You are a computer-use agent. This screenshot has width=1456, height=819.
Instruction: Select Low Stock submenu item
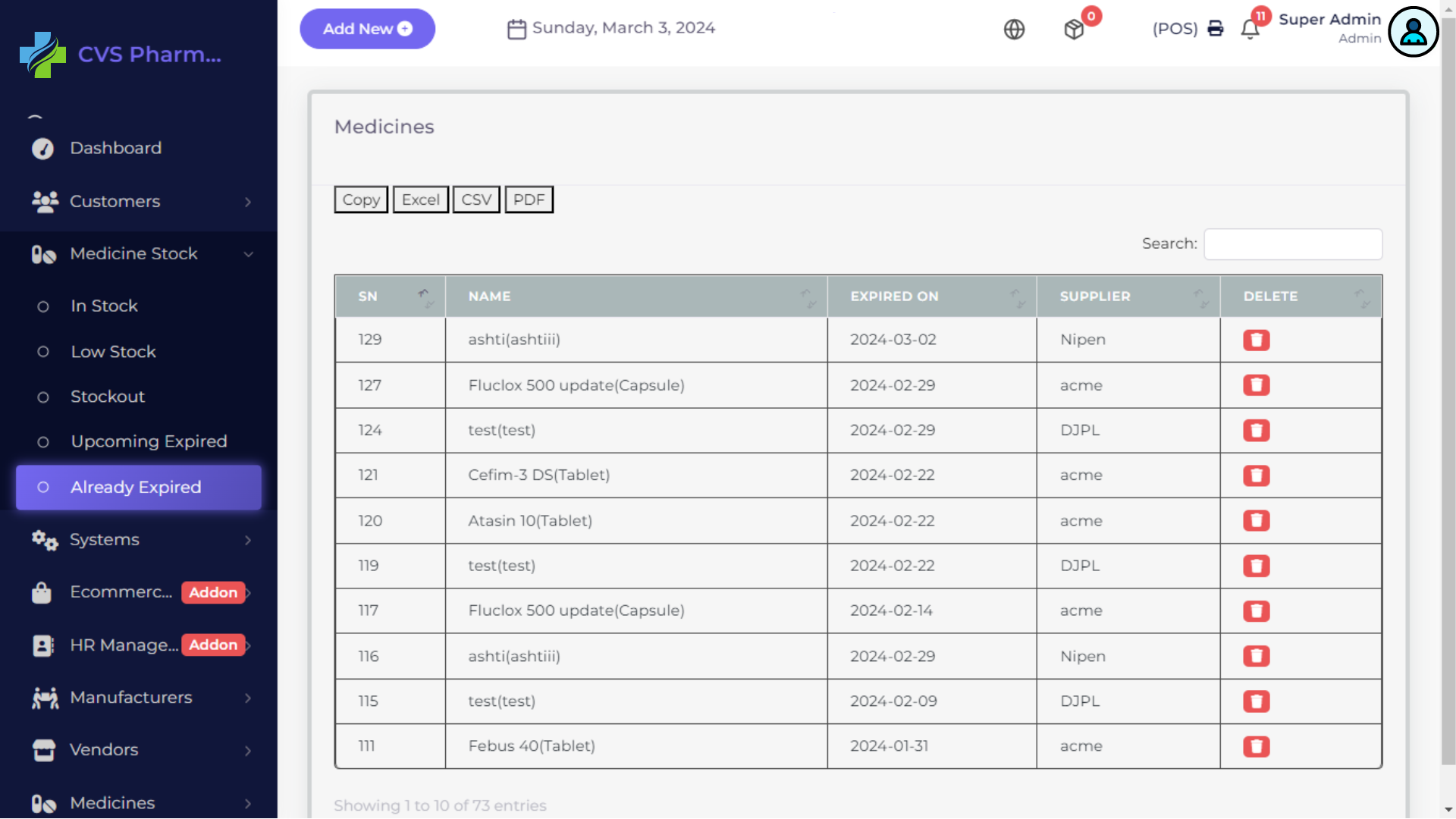pyautogui.click(x=113, y=352)
